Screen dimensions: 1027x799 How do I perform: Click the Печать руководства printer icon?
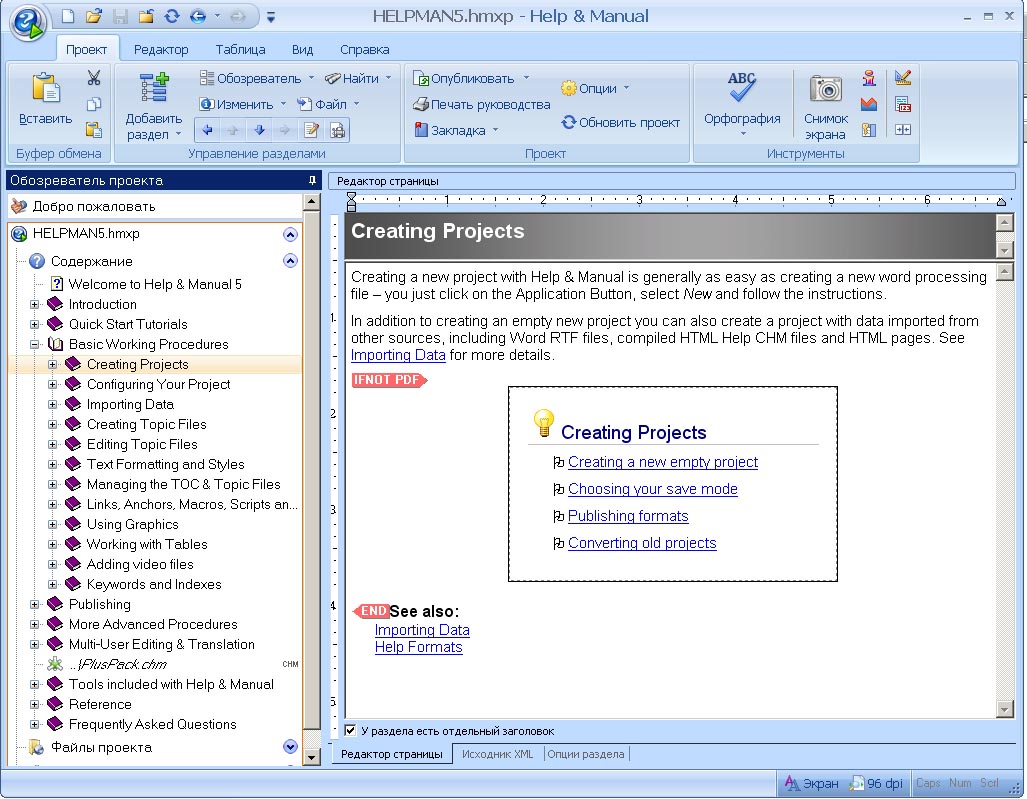[422, 104]
